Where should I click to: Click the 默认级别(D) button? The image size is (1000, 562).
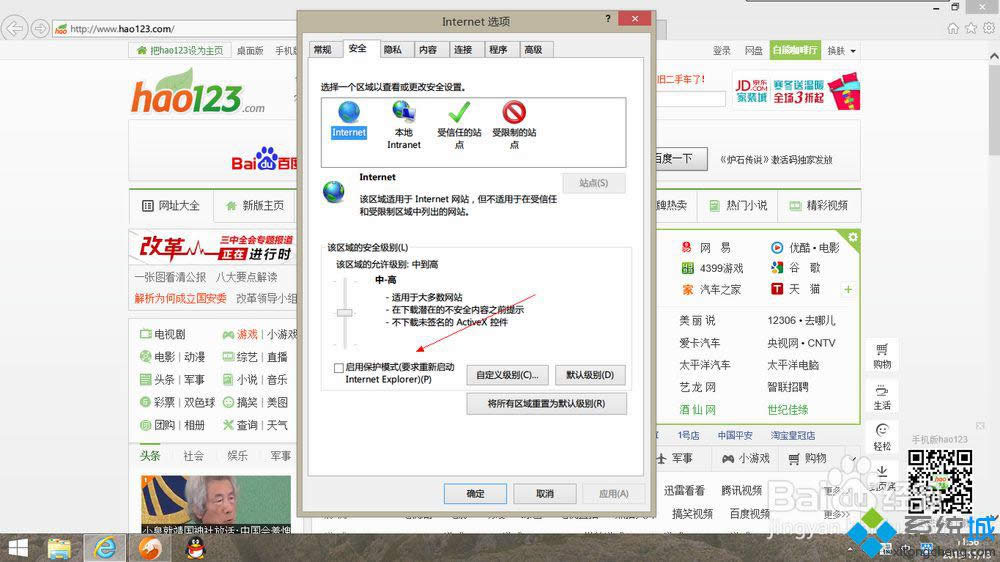tap(590, 375)
